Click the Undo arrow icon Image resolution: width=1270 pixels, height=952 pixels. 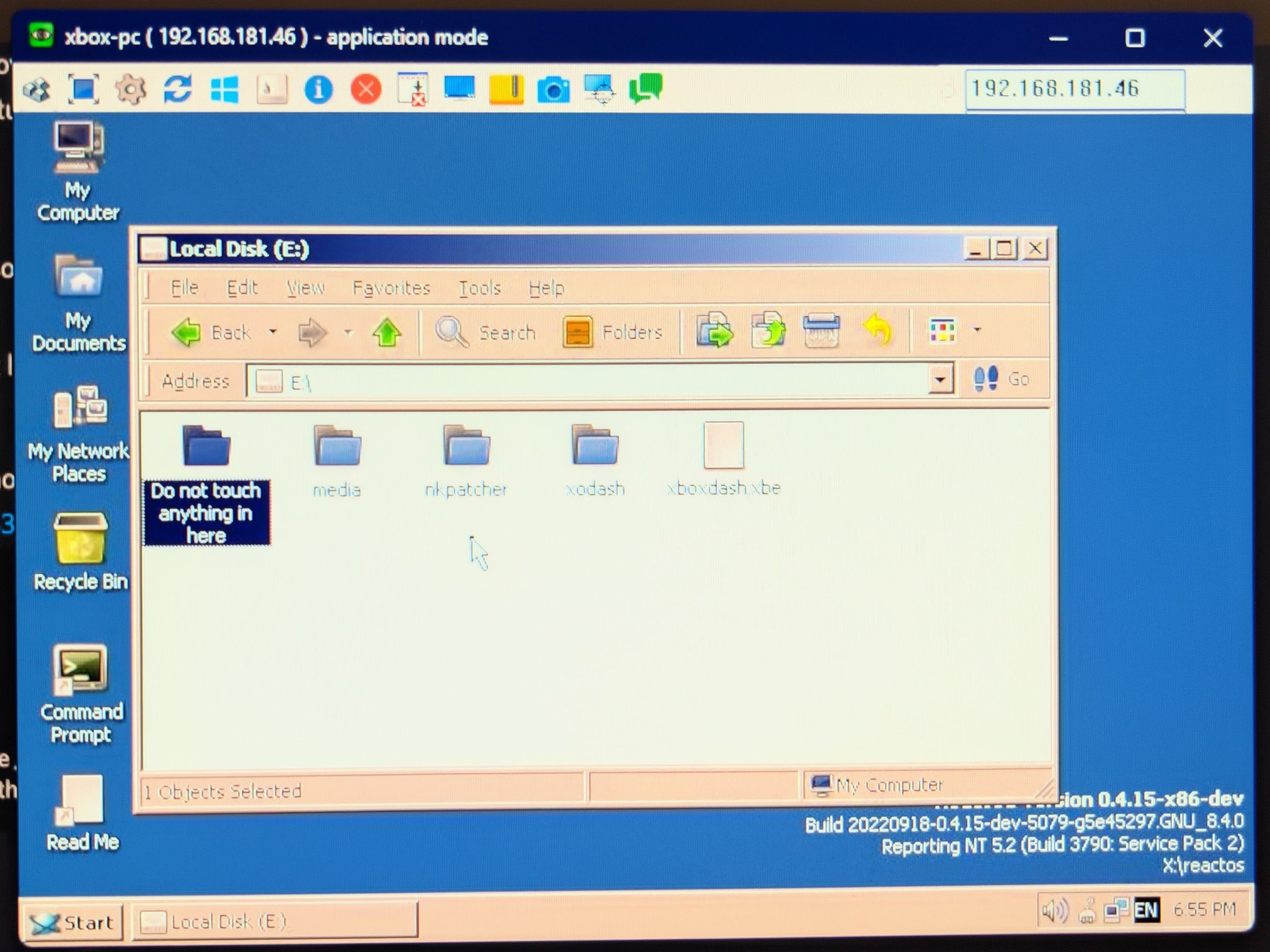click(x=876, y=330)
